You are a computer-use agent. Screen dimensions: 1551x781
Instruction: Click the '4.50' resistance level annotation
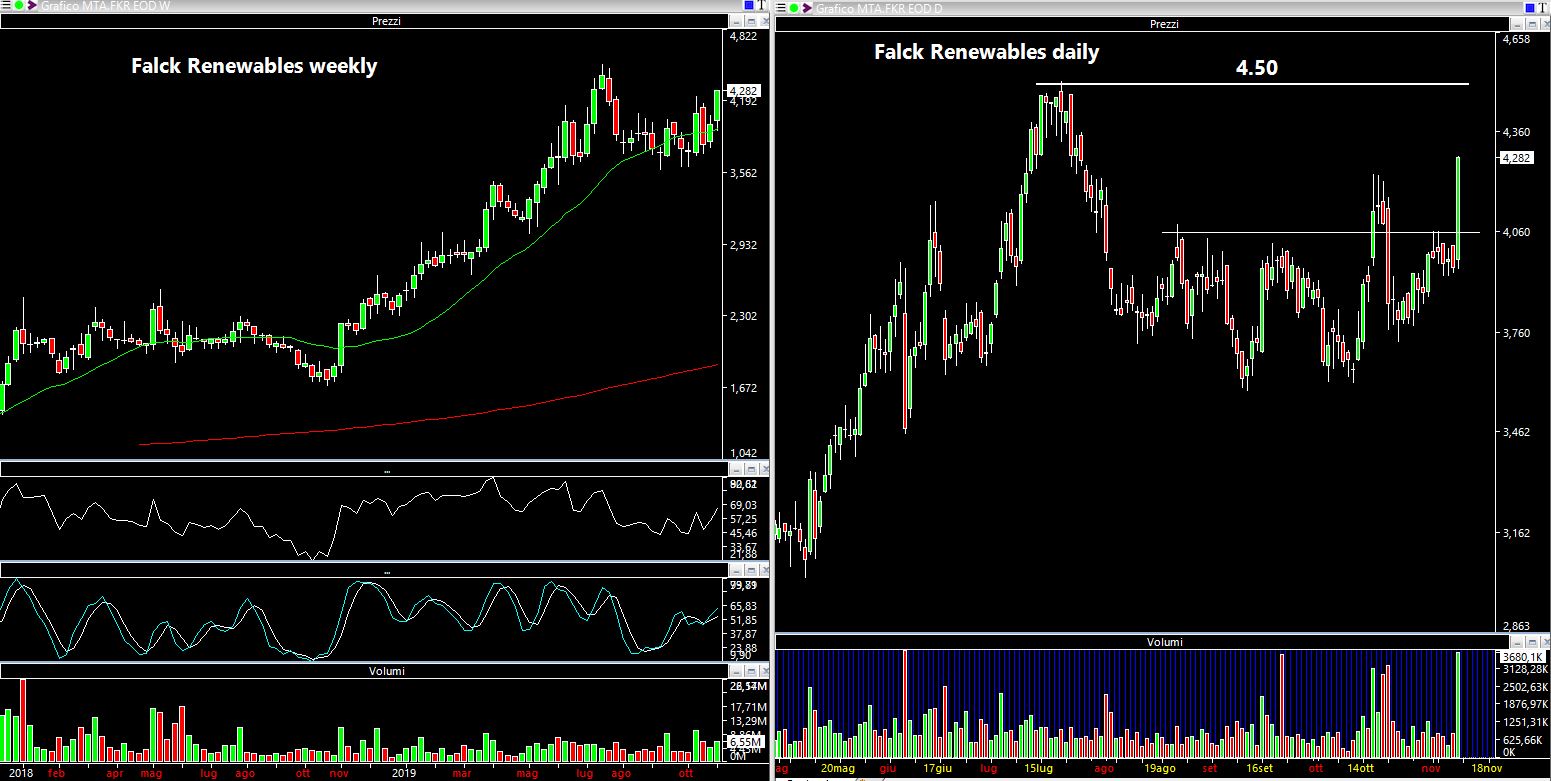click(1257, 68)
